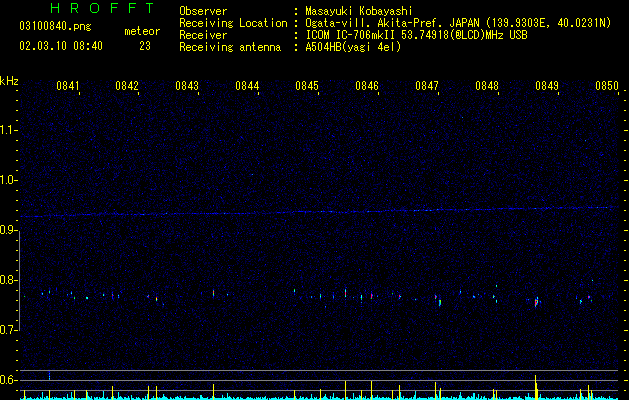Click the 0849 time marker
Viewport: 629px width, 400px height.
[547, 86]
